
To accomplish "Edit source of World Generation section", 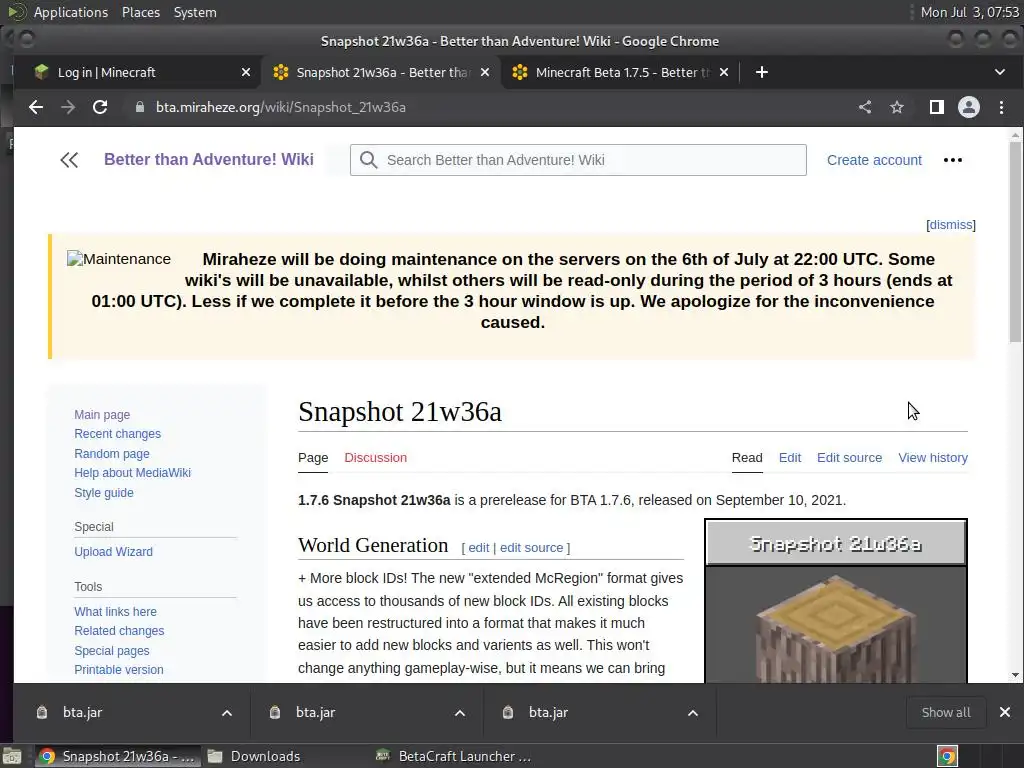I will click(532, 548).
